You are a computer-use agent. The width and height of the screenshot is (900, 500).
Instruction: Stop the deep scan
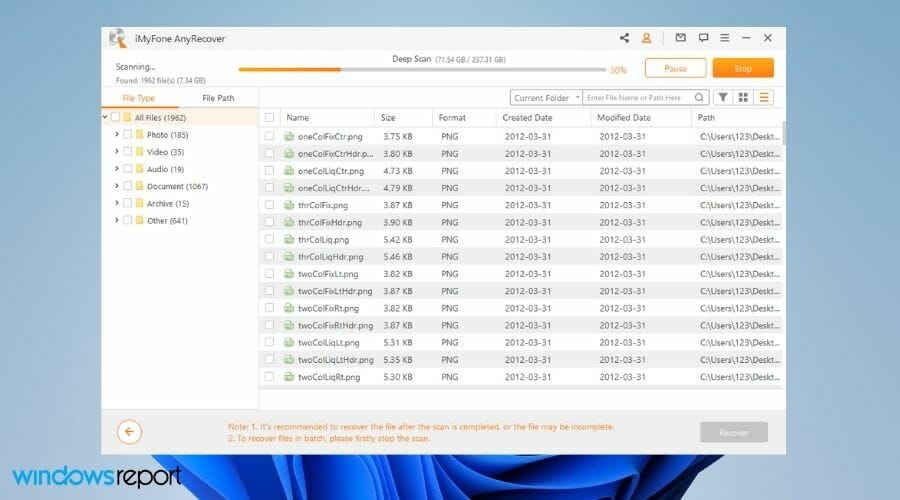[x=743, y=68]
